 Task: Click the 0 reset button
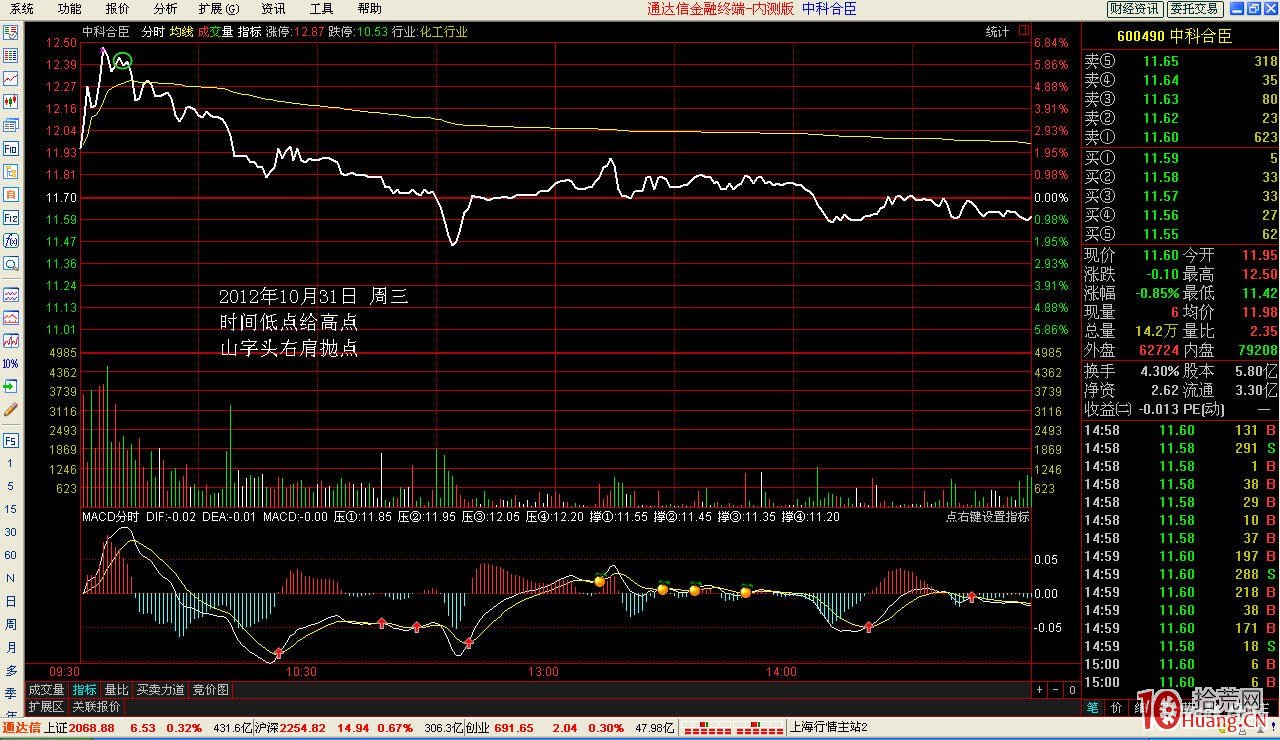click(x=1072, y=690)
